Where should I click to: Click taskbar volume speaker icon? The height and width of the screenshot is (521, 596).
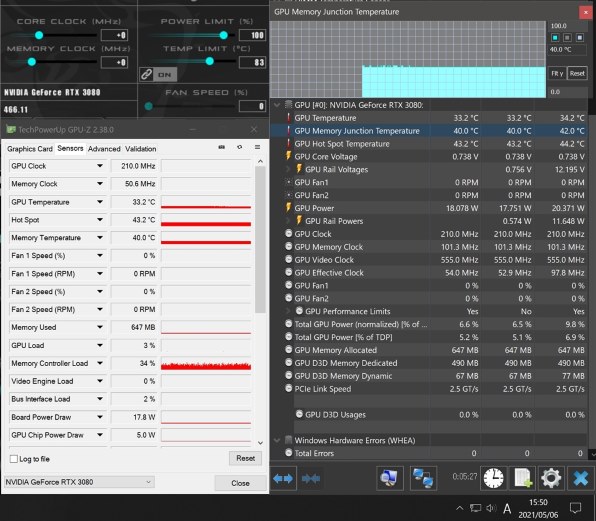click(x=491, y=508)
